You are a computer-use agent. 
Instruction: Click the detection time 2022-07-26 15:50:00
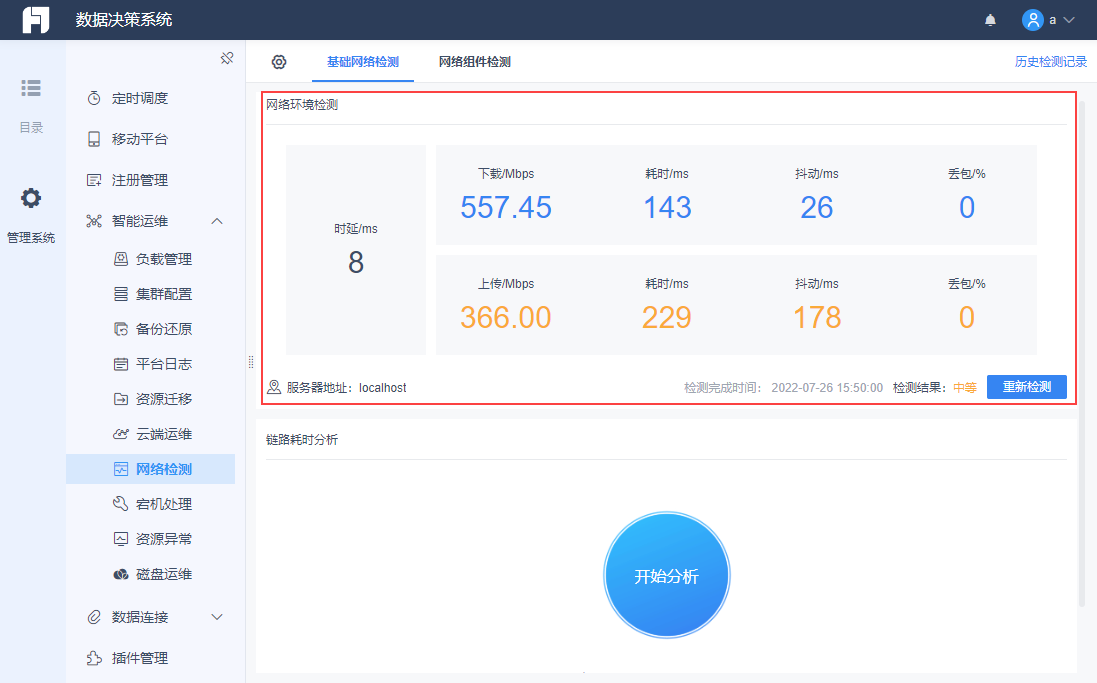coord(827,388)
